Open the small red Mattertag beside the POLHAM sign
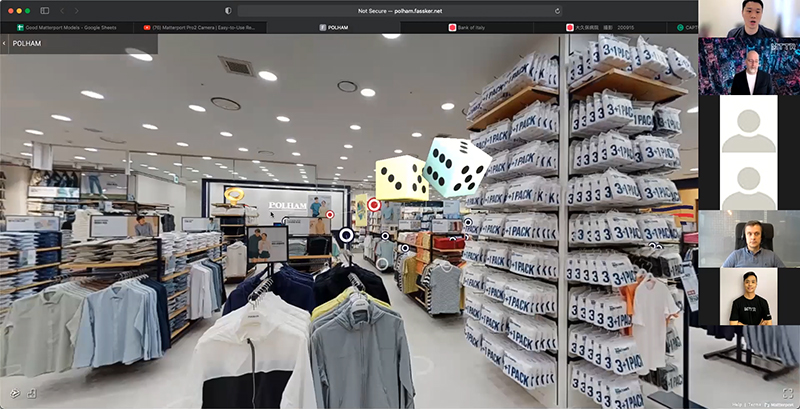The height and width of the screenshot is (409, 800). (x=330, y=214)
